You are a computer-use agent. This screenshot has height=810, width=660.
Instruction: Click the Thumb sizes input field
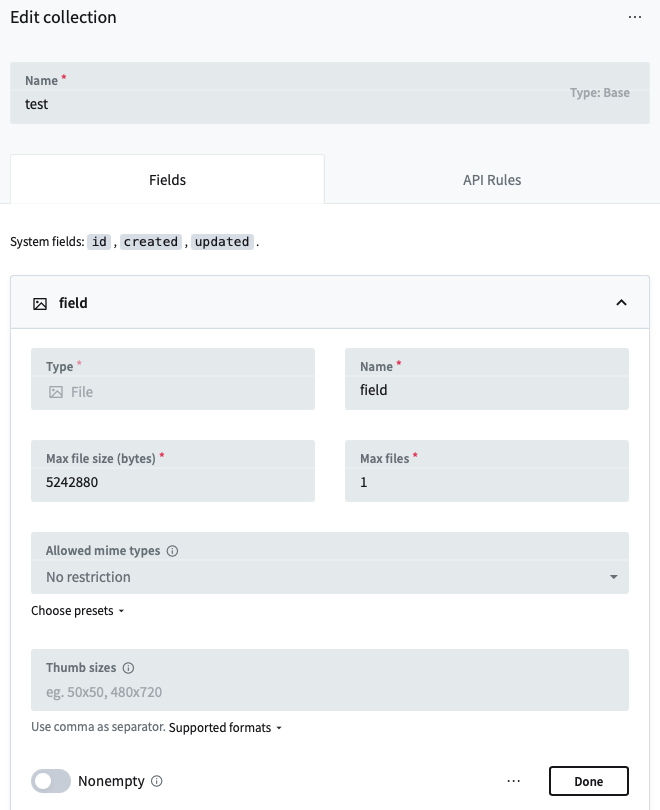coord(330,692)
